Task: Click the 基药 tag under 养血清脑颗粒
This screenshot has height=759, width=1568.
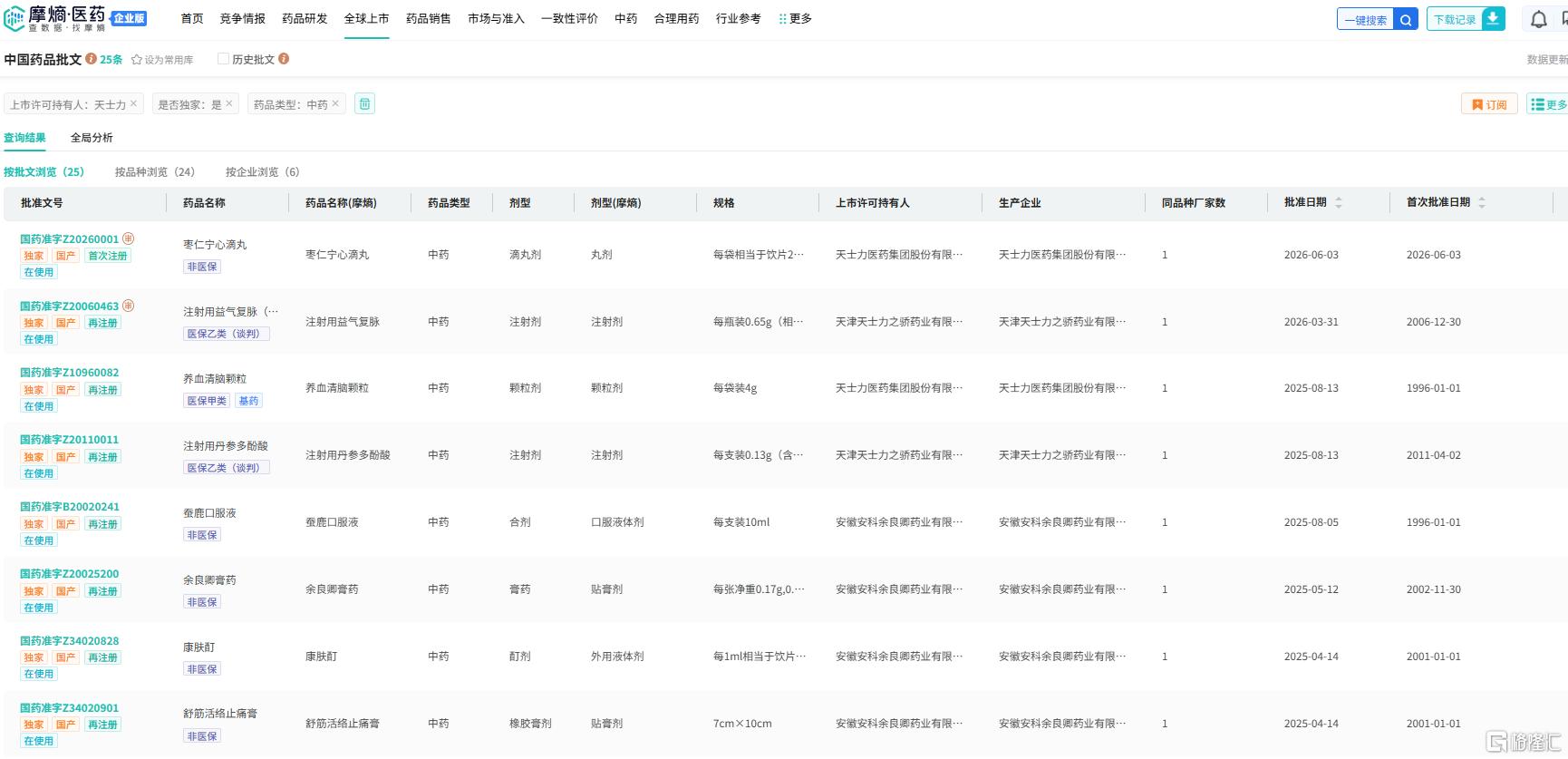Action: point(248,401)
